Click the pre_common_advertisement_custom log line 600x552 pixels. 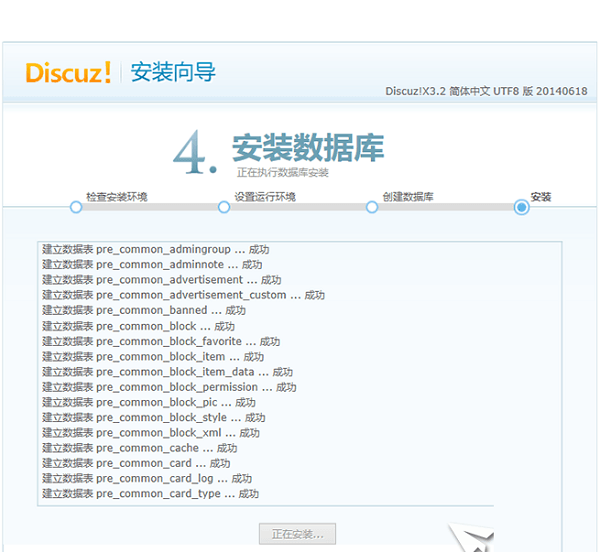[x=184, y=295]
